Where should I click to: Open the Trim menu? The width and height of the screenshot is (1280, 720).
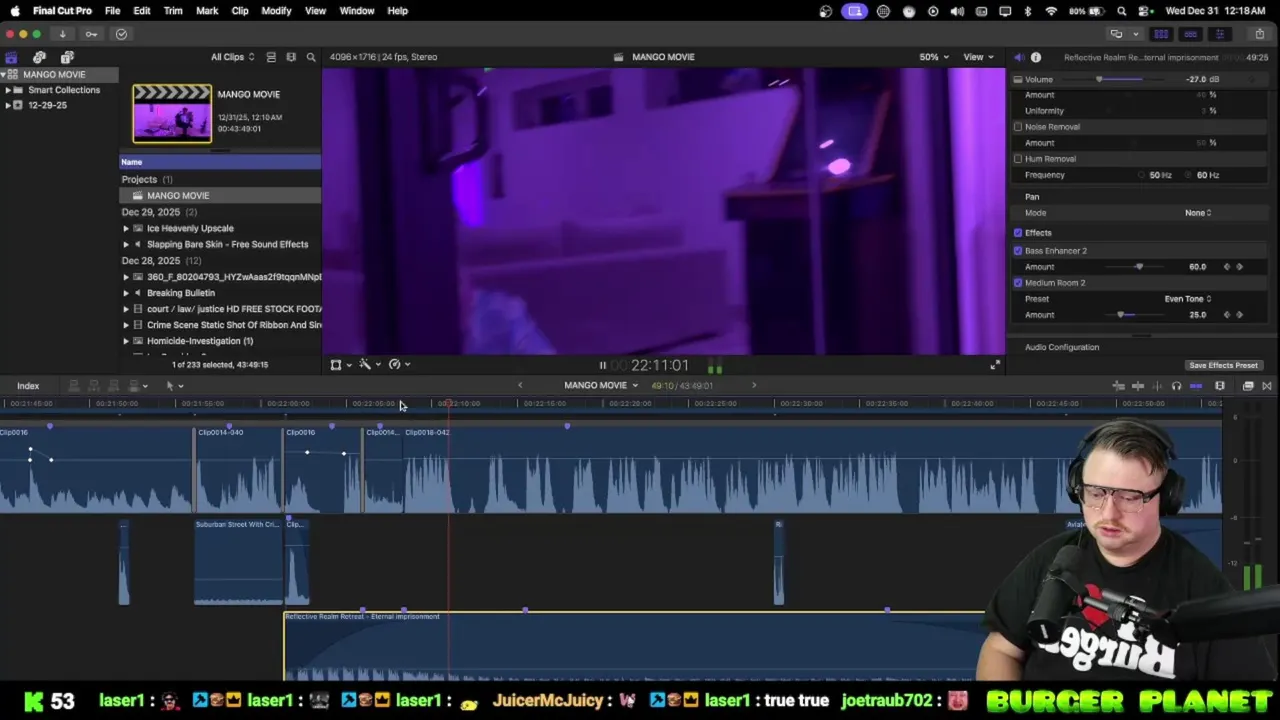tap(173, 11)
